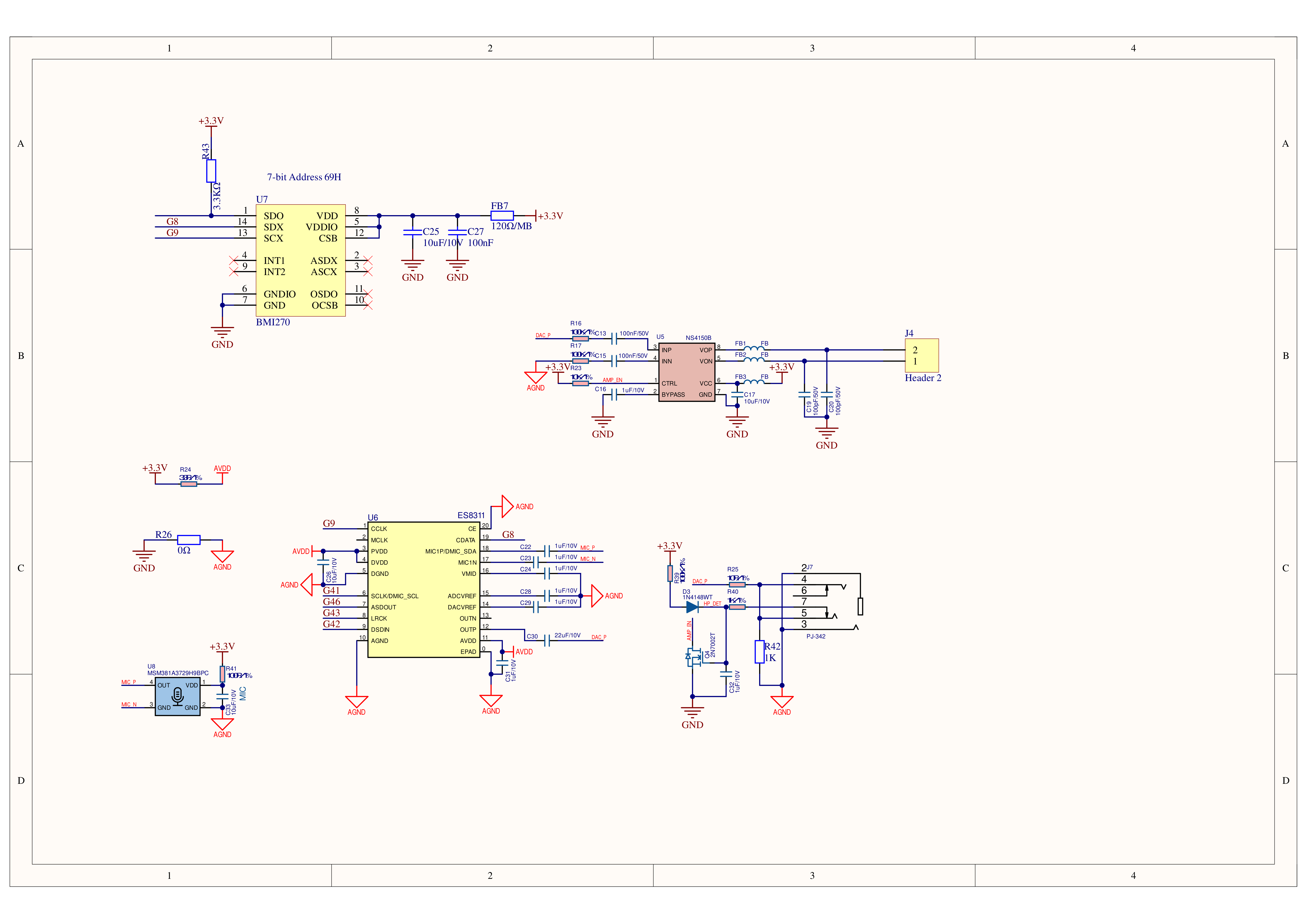Select the Q4 MOSFET symbol
Image resolution: width=1308 pixels, height=924 pixels.
[694, 657]
